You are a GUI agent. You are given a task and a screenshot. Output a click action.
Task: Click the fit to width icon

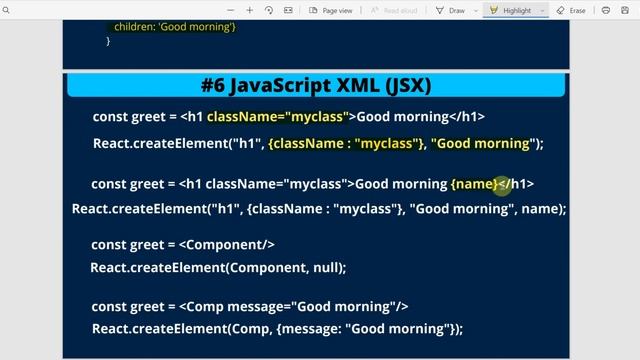point(288,10)
